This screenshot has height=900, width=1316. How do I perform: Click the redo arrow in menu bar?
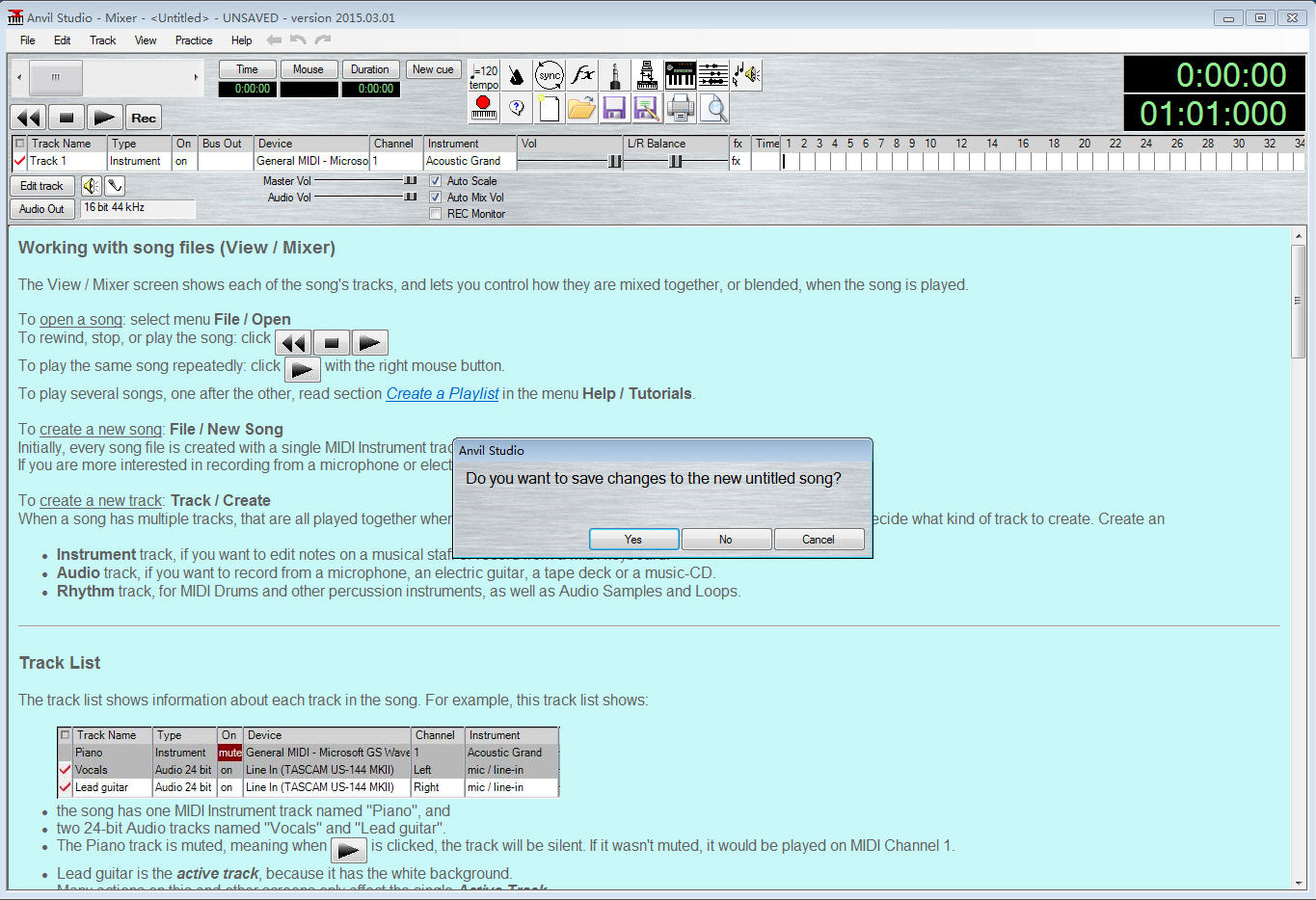tap(323, 40)
